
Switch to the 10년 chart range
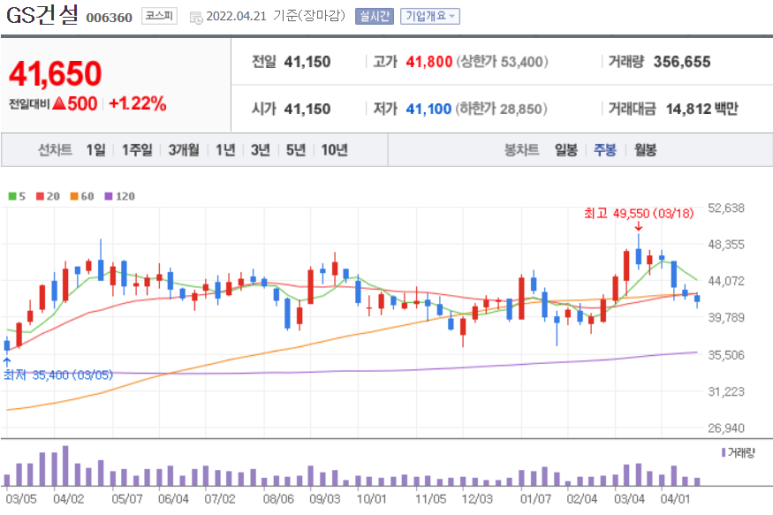point(334,150)
